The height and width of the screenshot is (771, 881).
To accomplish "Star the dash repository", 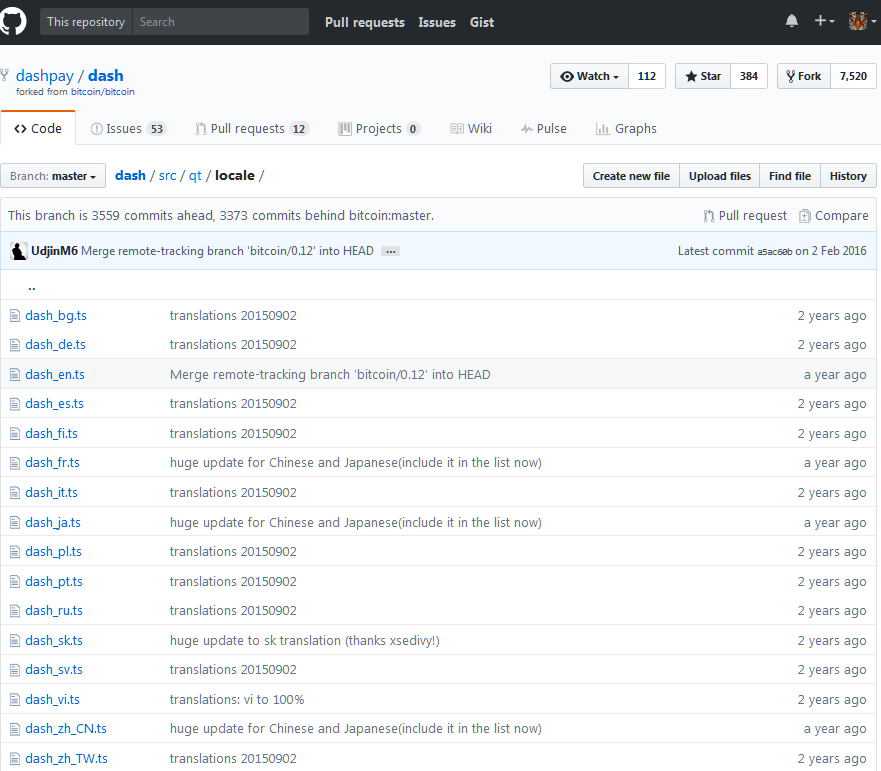I will pos(703,76).
